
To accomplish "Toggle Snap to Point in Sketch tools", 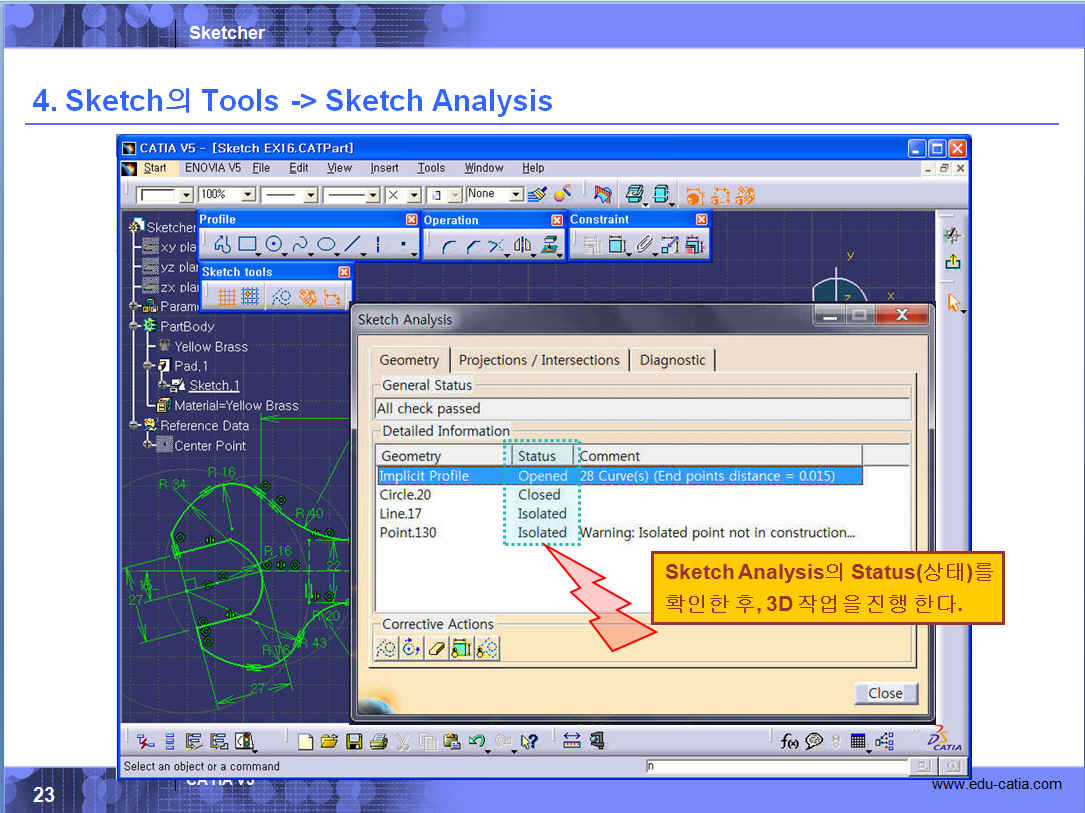I will coord(250,296).
